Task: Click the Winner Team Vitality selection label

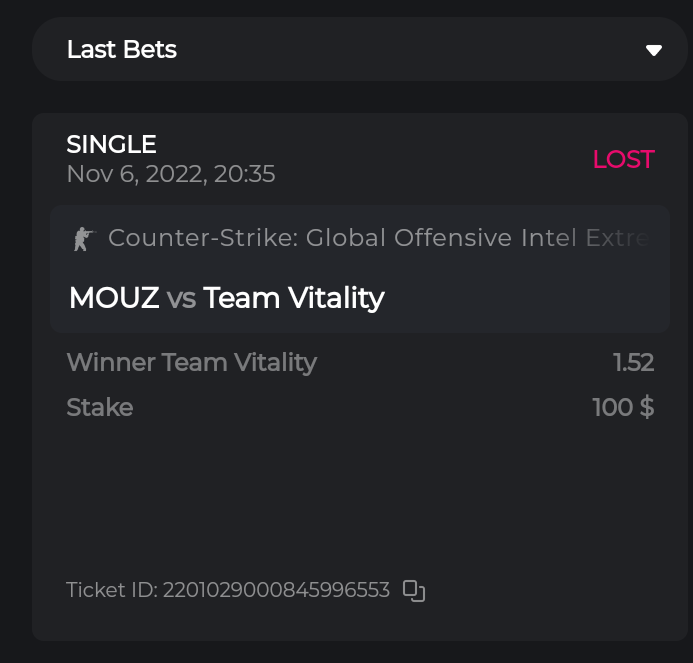Action: point(191,362)
